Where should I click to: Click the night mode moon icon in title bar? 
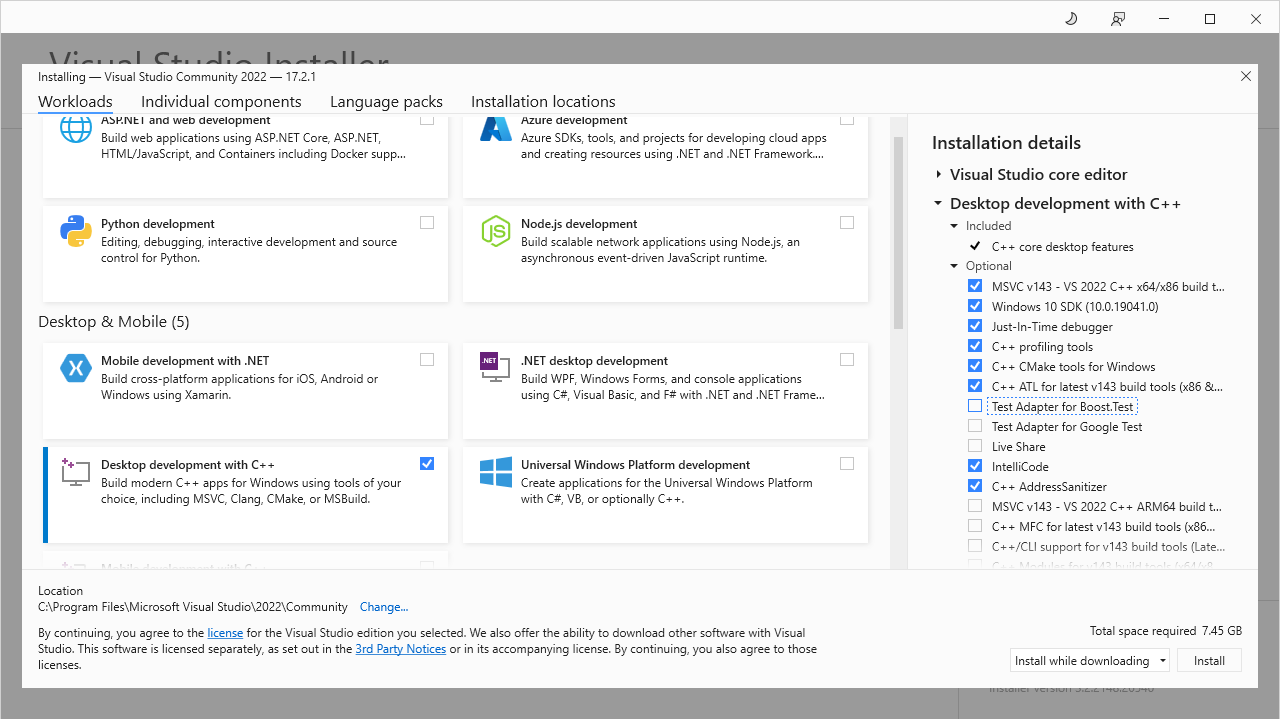coord(1071,19)
